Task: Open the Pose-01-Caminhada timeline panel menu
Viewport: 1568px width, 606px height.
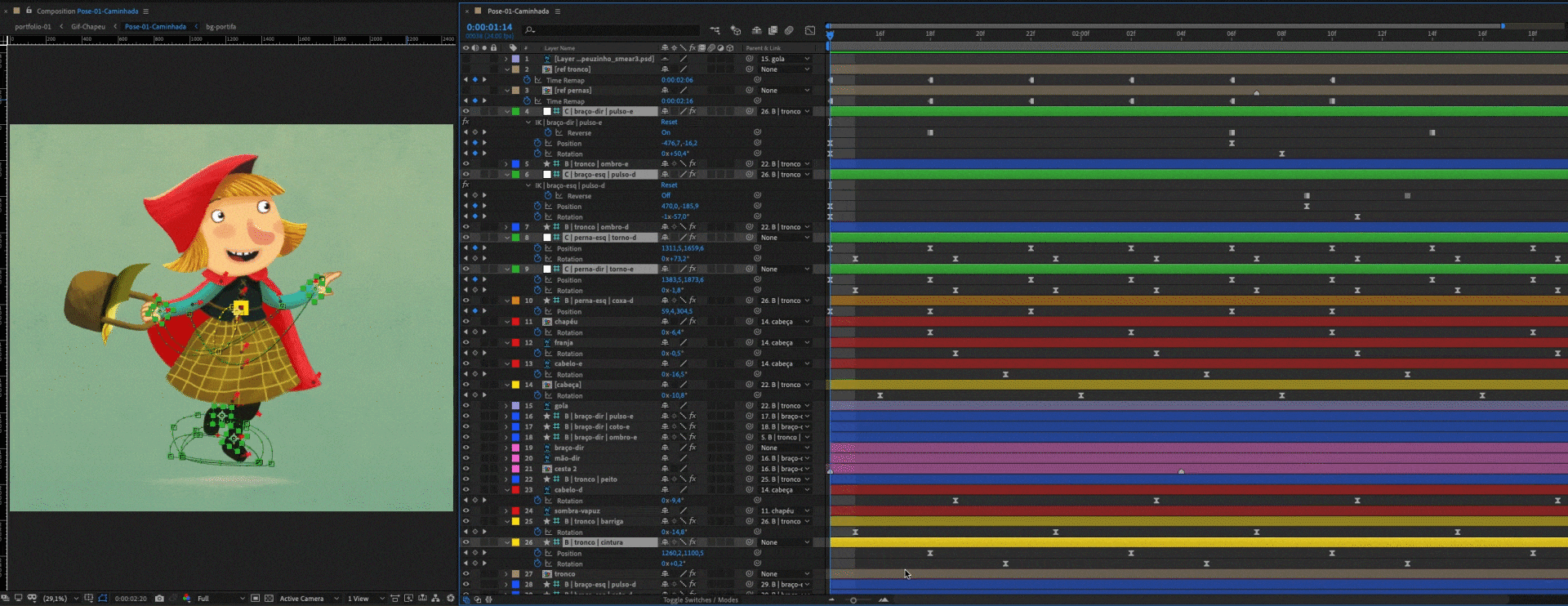Action: click(558, 11)
